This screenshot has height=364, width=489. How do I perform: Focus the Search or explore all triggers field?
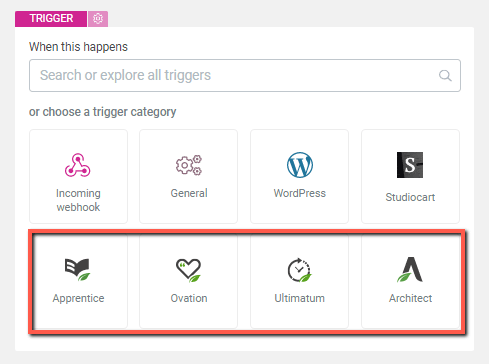245,76
